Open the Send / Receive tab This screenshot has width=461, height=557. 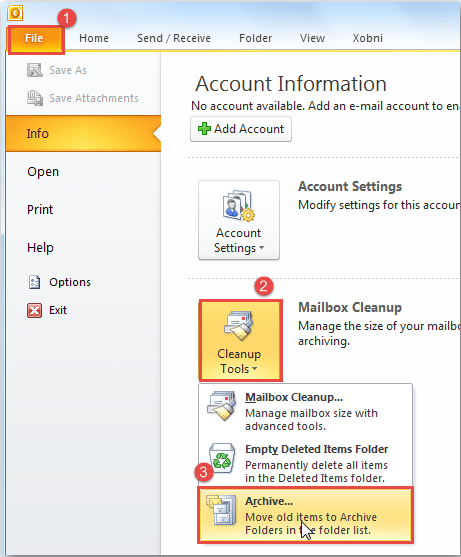tap(174, 38)
